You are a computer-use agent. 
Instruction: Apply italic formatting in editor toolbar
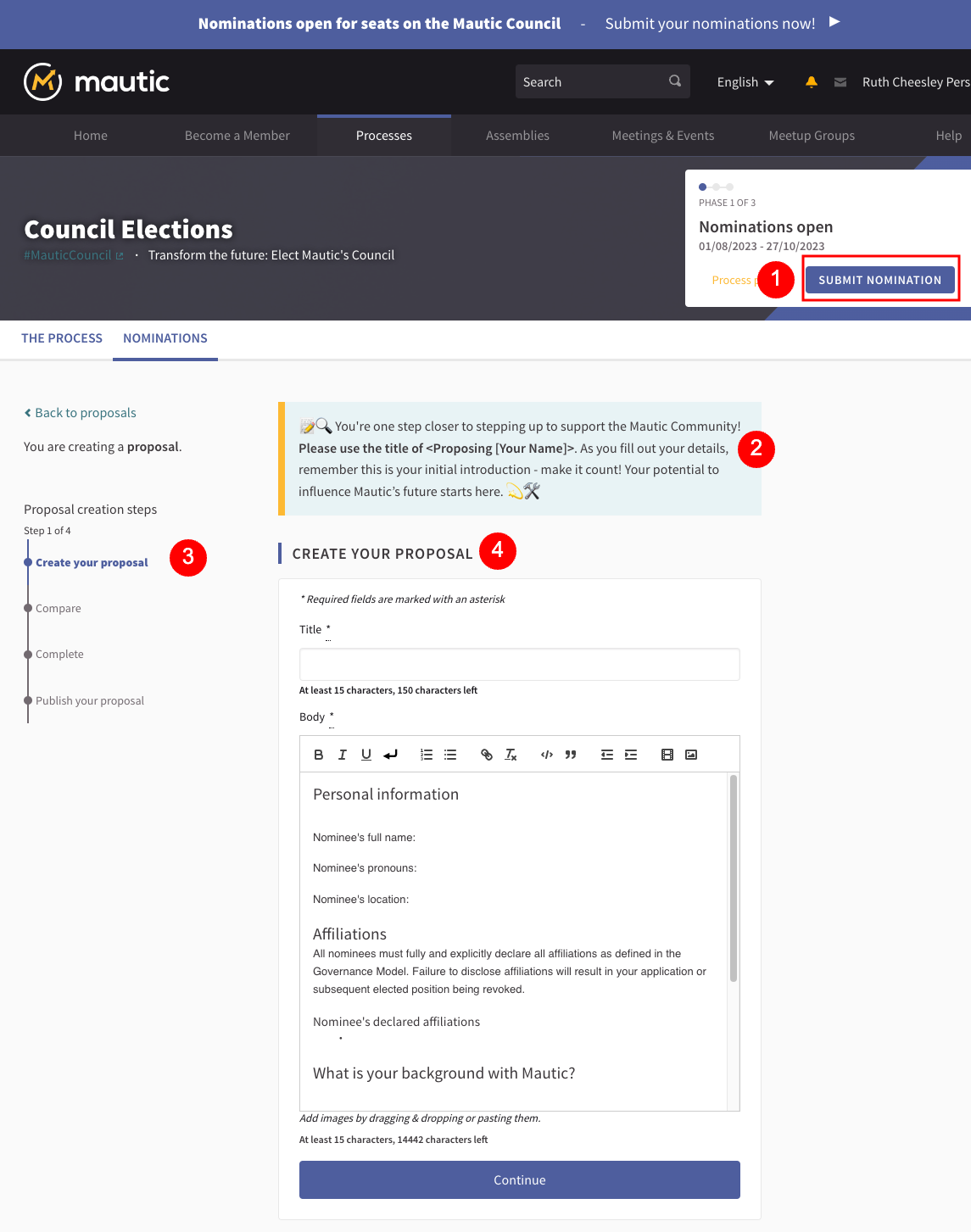click(343, 755)
